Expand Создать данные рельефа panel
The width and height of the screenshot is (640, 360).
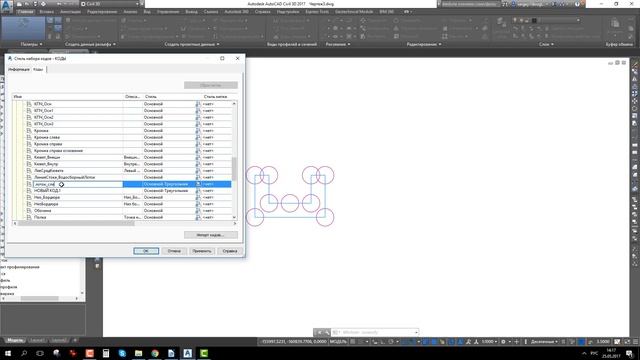click(x=90, y=44)
